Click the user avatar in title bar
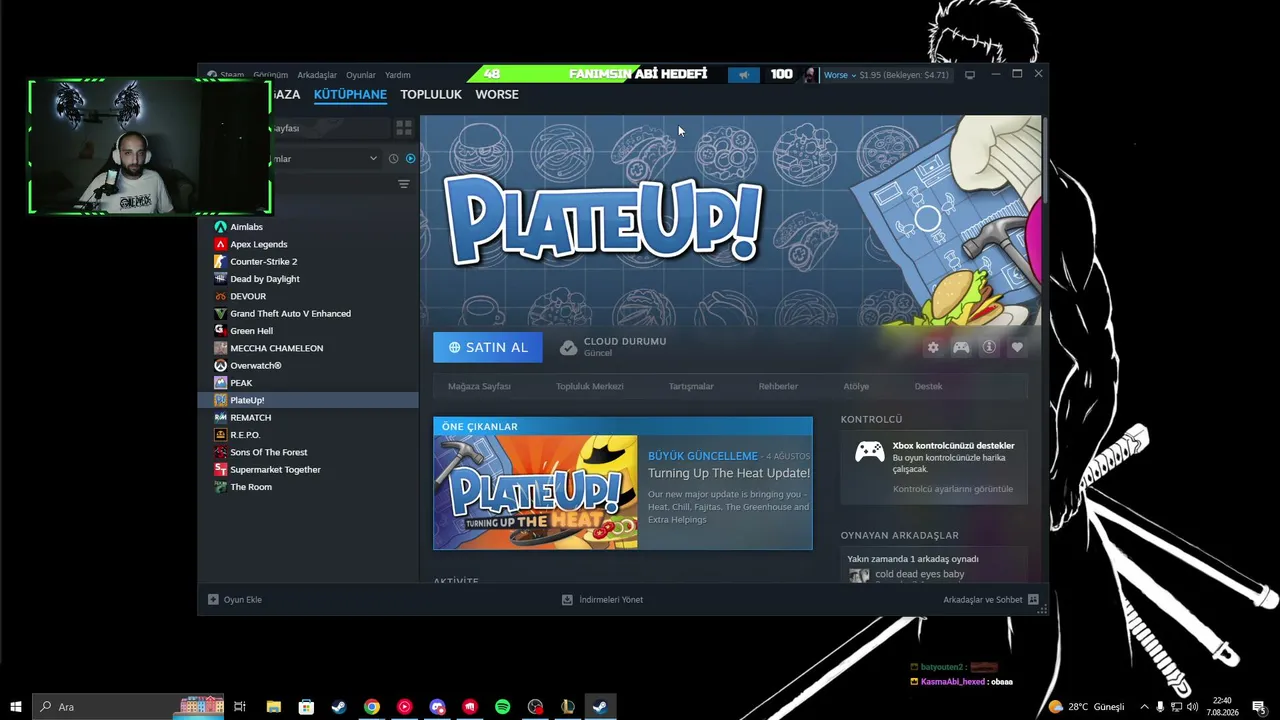 (810, 75)
